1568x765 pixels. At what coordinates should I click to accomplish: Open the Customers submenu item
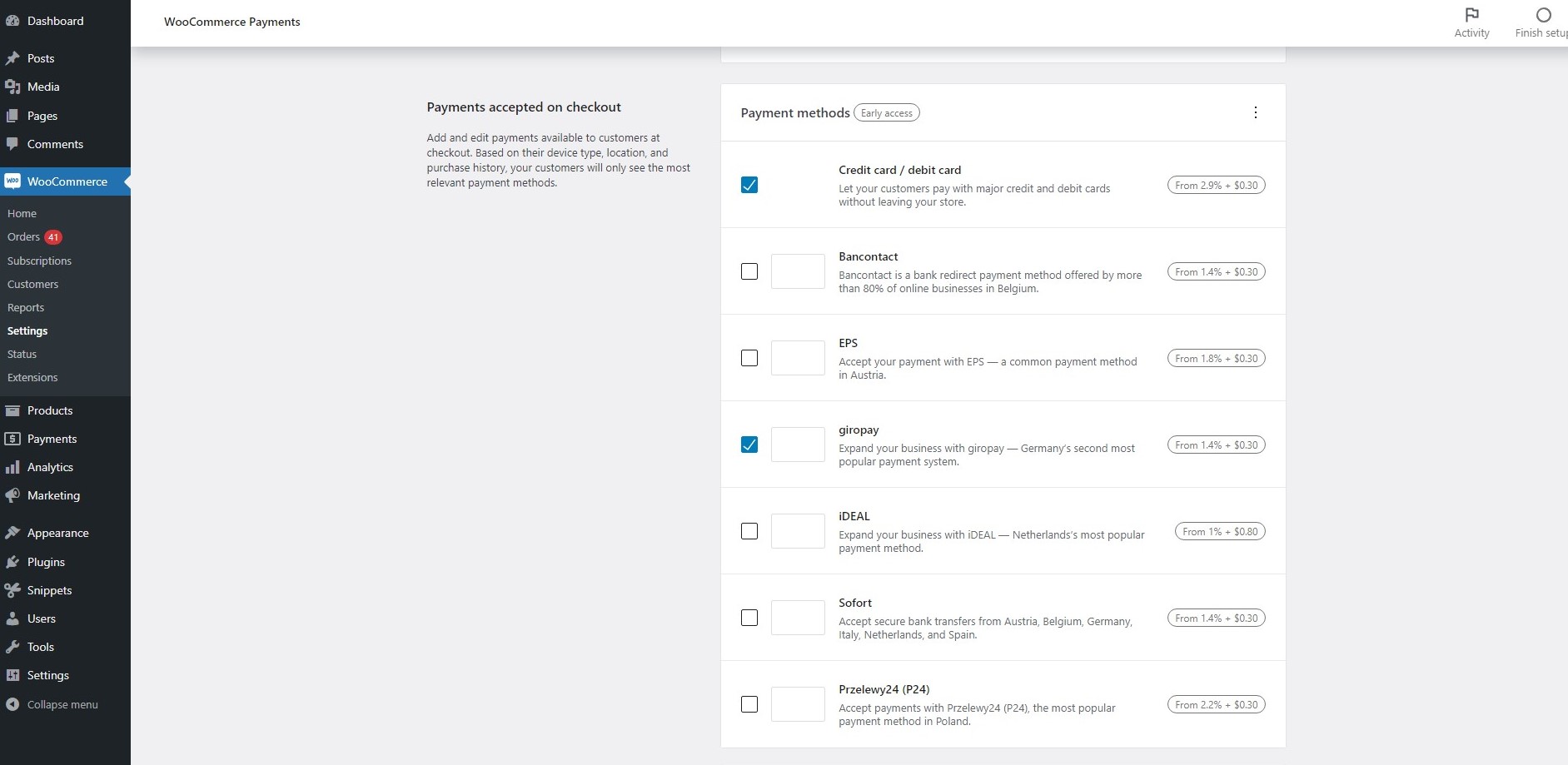32,284
